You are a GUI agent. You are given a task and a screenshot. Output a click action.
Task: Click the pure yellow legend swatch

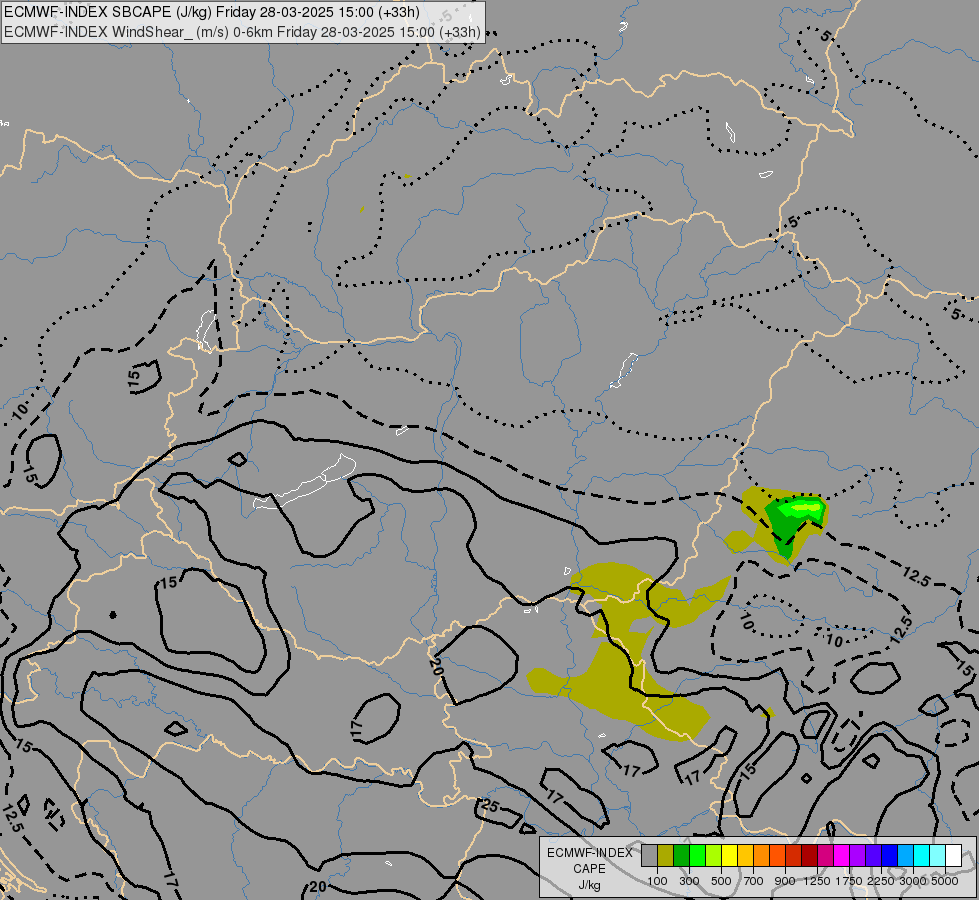pos(729,855)
